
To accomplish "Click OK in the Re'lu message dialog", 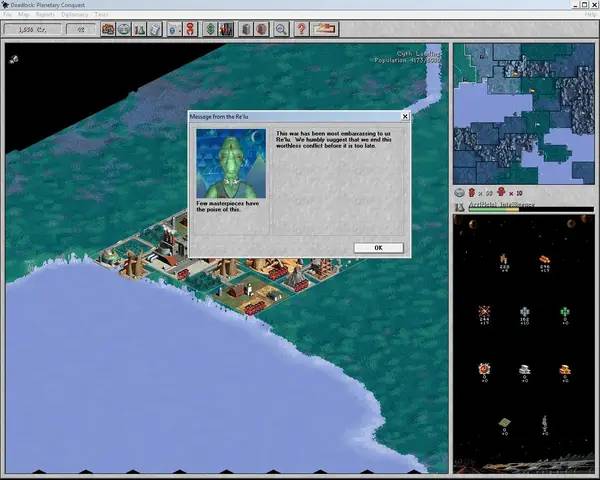I will point(378,247).
